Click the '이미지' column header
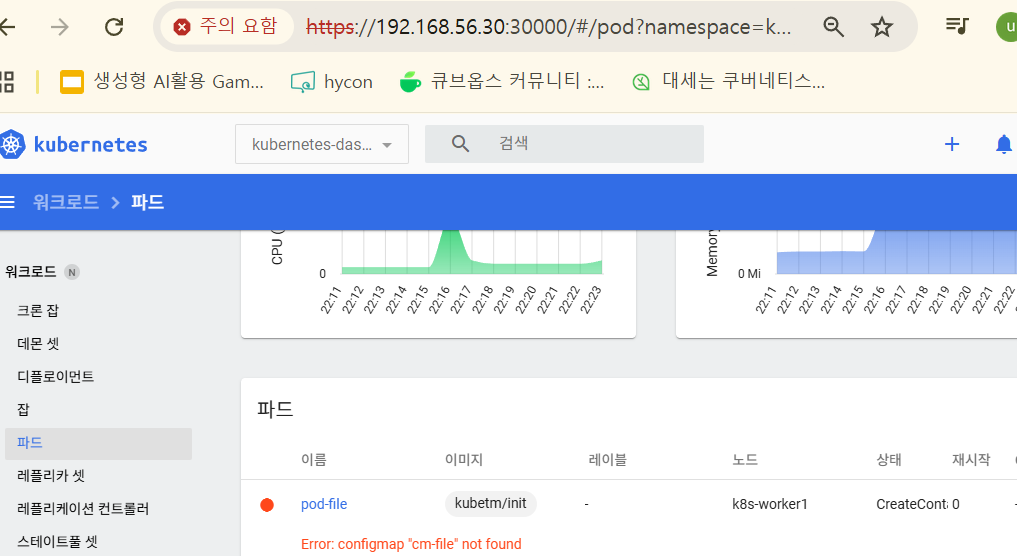Viewport: 1017px width, 556px height. point(464,460)
